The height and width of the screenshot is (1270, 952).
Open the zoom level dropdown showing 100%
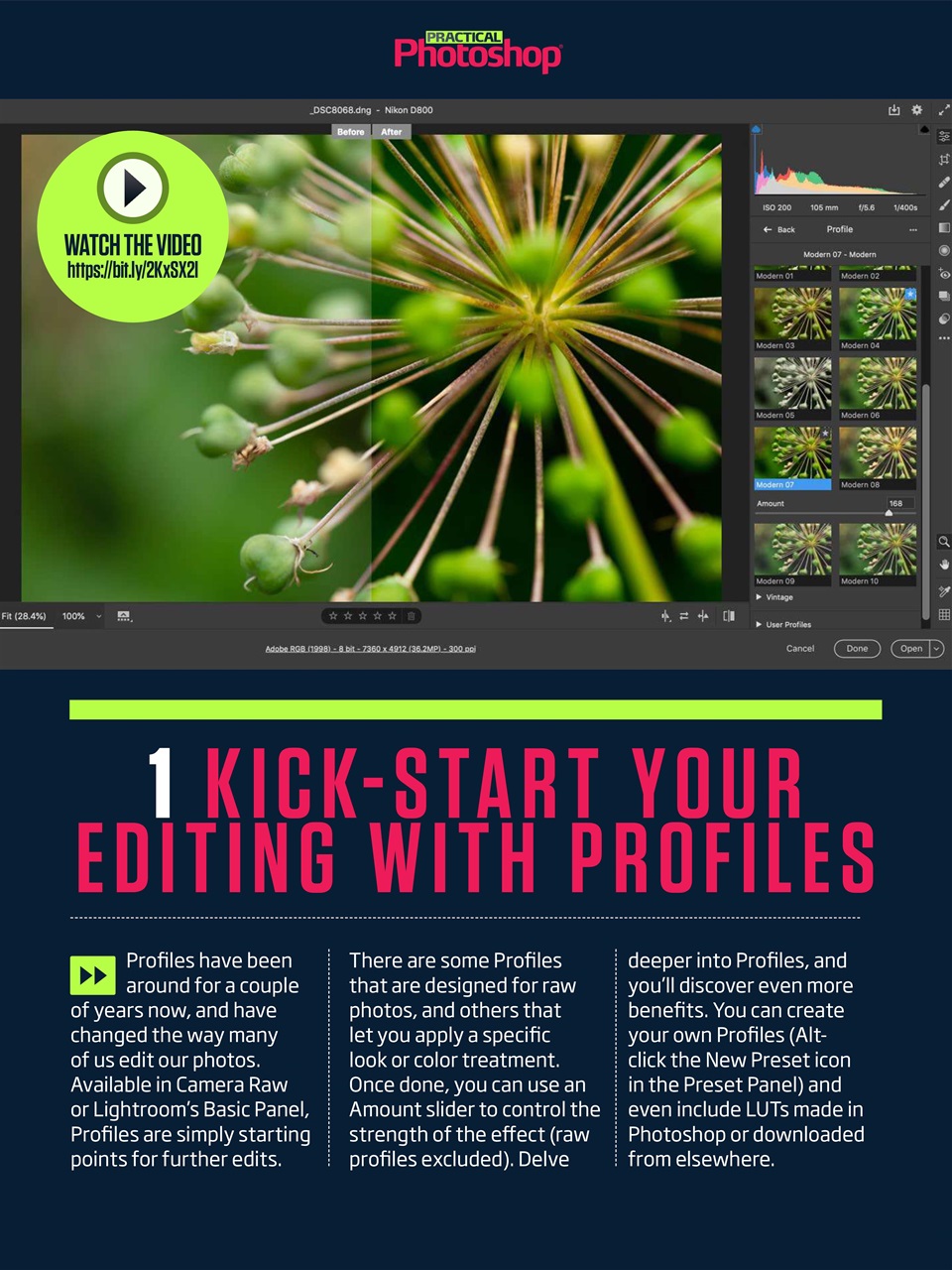[79, 616]
